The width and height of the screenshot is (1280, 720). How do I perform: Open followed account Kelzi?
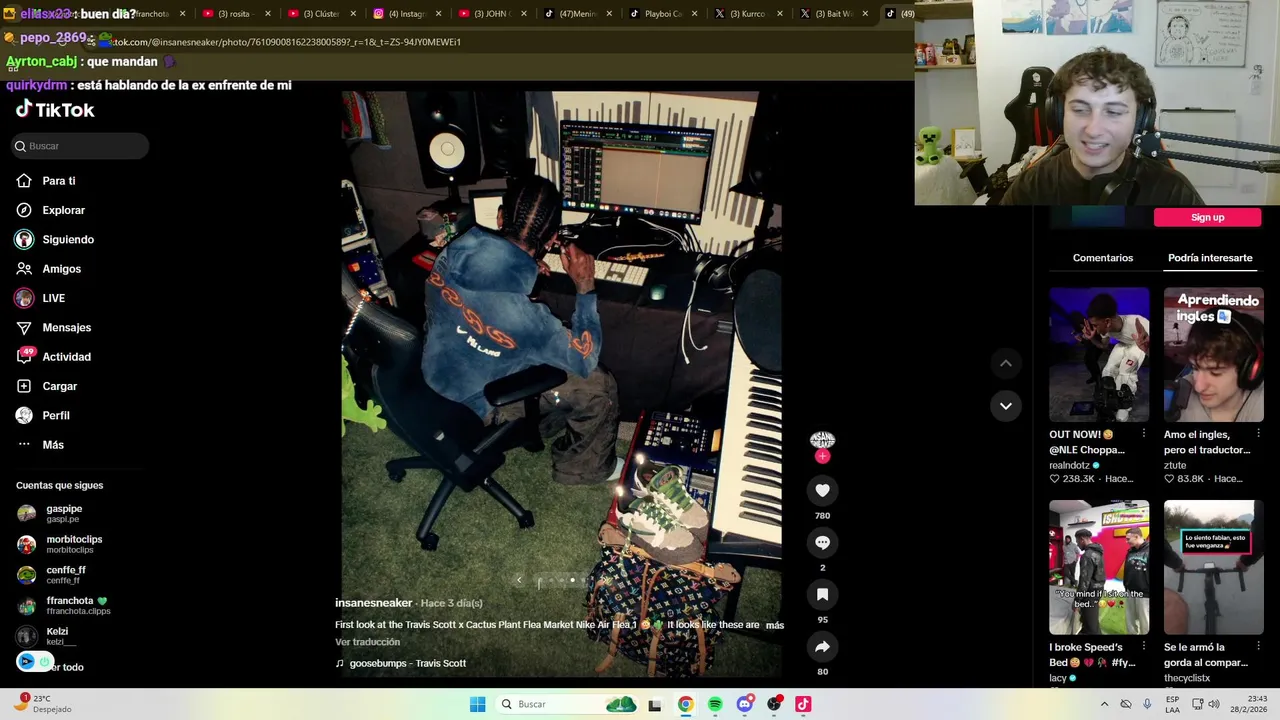click(55, 636)
